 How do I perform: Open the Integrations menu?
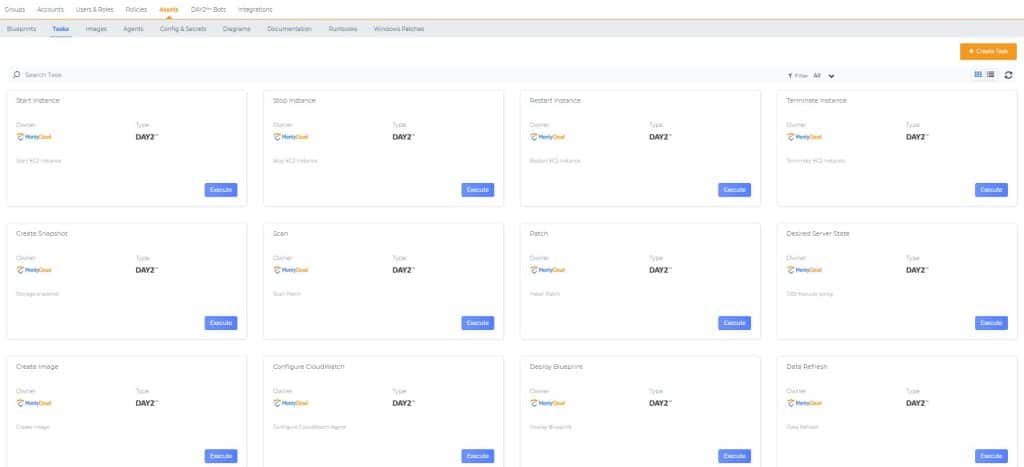click(255, 9)
